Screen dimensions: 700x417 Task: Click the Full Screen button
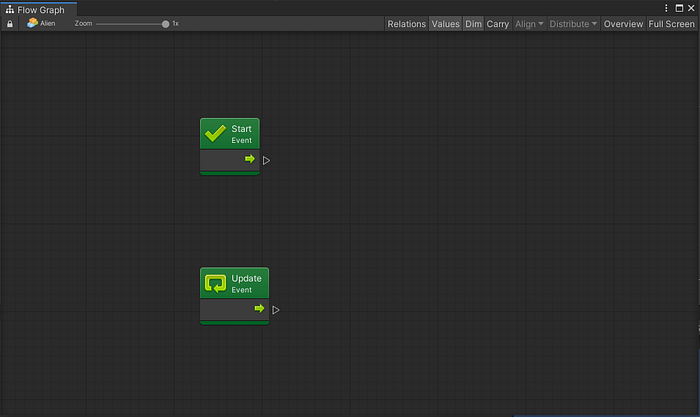click(x=671, y=24)
